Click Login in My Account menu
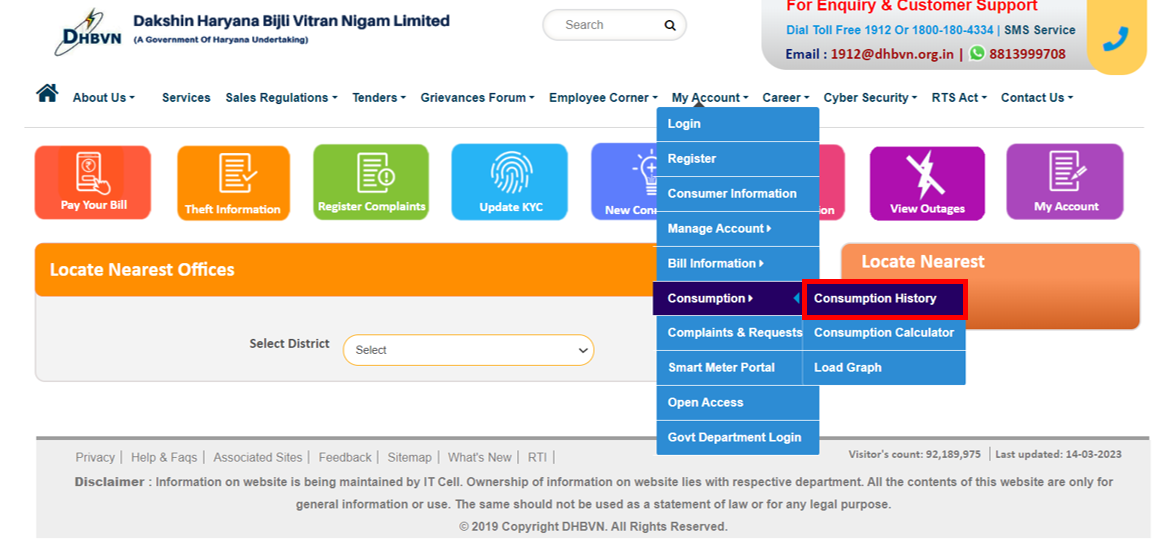Viewport: 1161px width, 552px height. (x=685, y=124)
